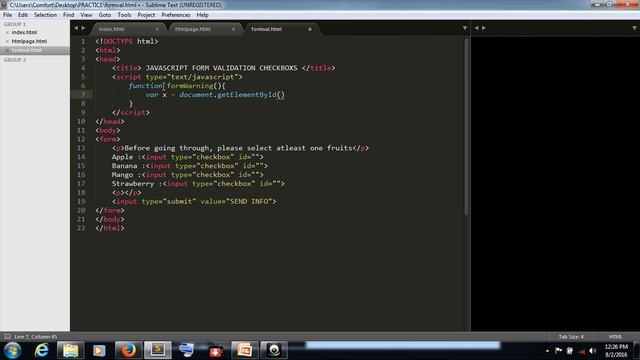Click the editor vertical scrollbar

pyautogui.click(x=466, y=127)
